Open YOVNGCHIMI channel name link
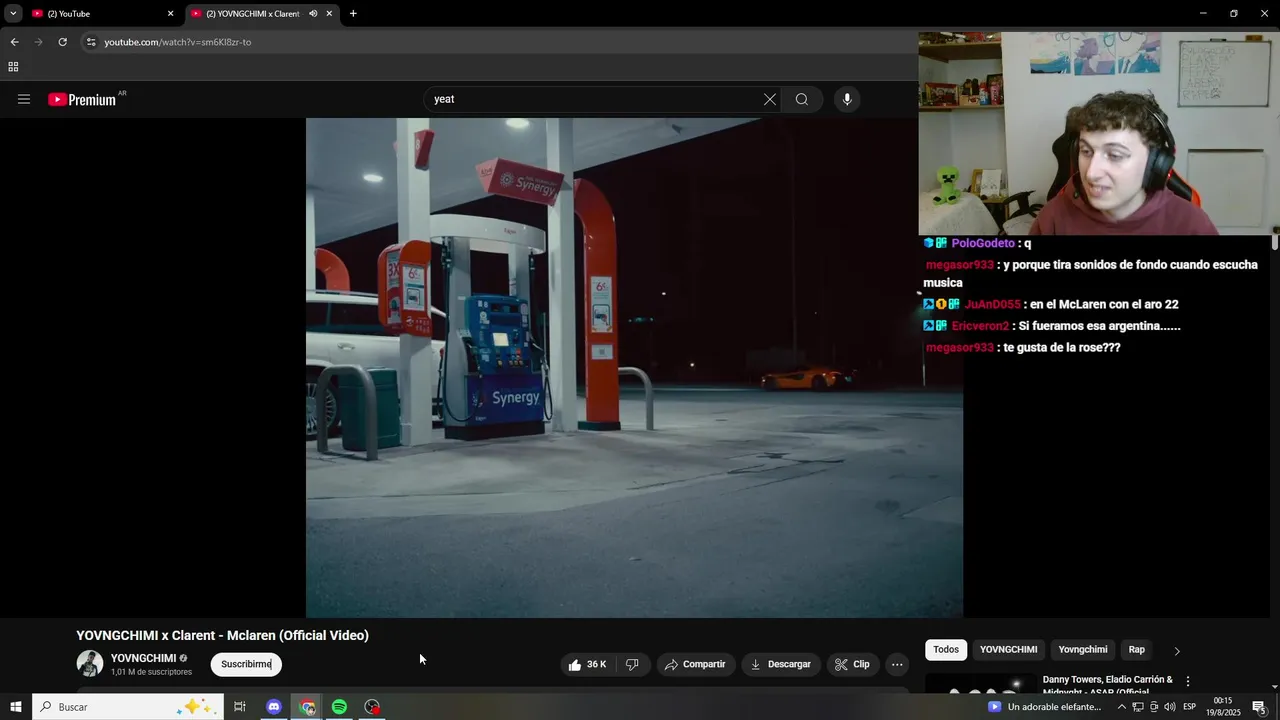 pyautogui.click(x=143, y=658)
